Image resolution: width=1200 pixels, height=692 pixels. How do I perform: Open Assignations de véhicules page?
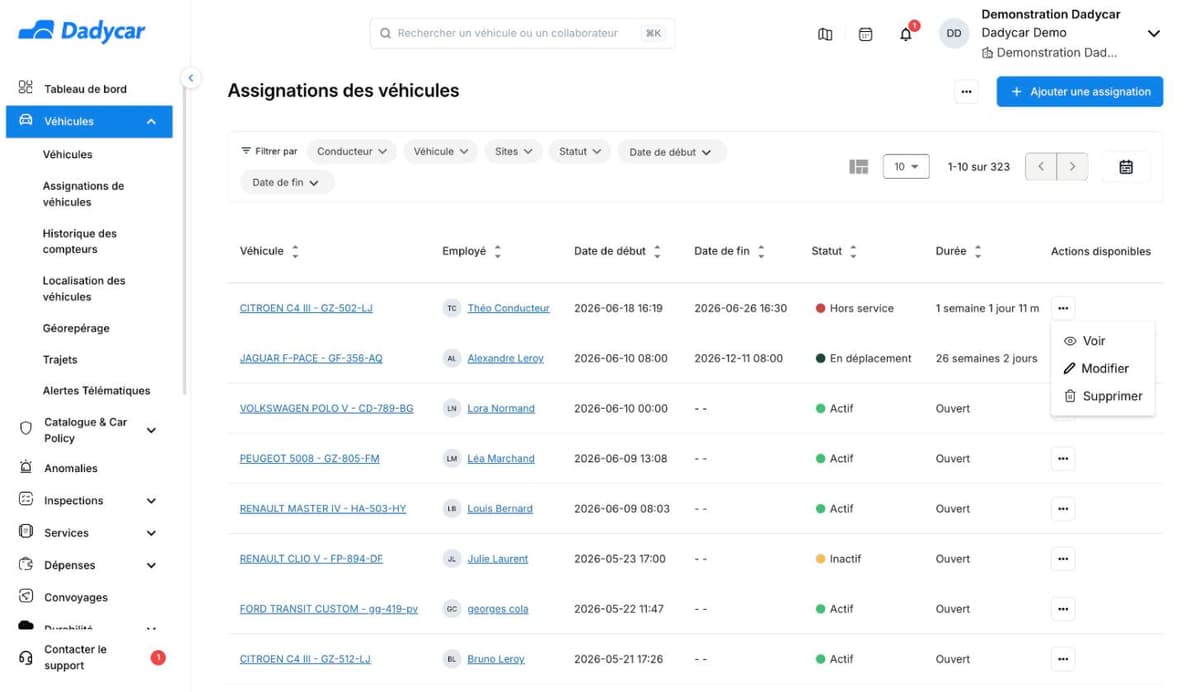pos(83,194)
